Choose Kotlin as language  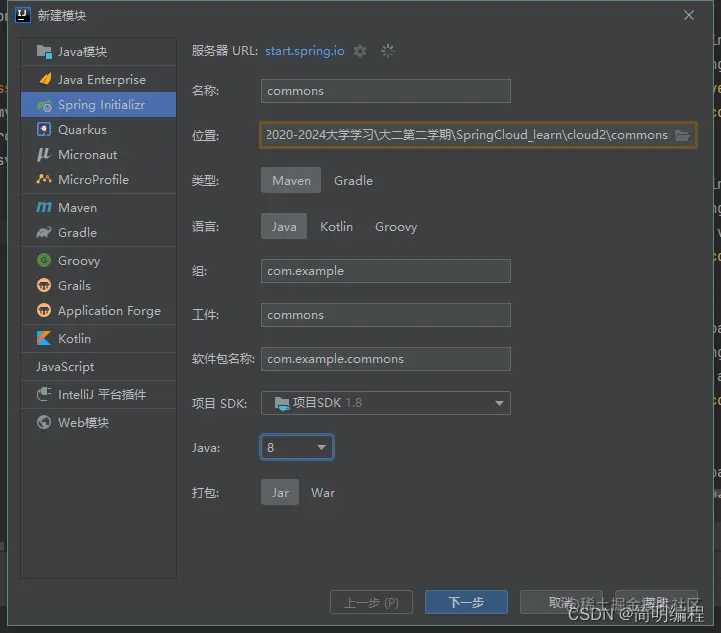(x=336, y=226)
